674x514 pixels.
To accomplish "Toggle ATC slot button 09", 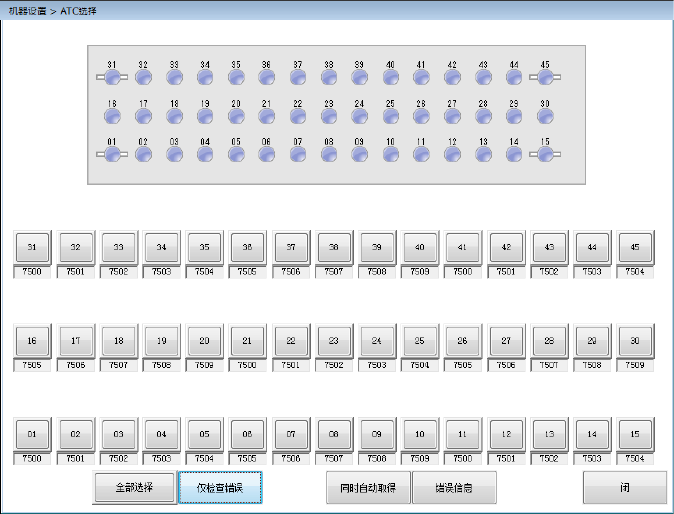I will click(377, 434).
